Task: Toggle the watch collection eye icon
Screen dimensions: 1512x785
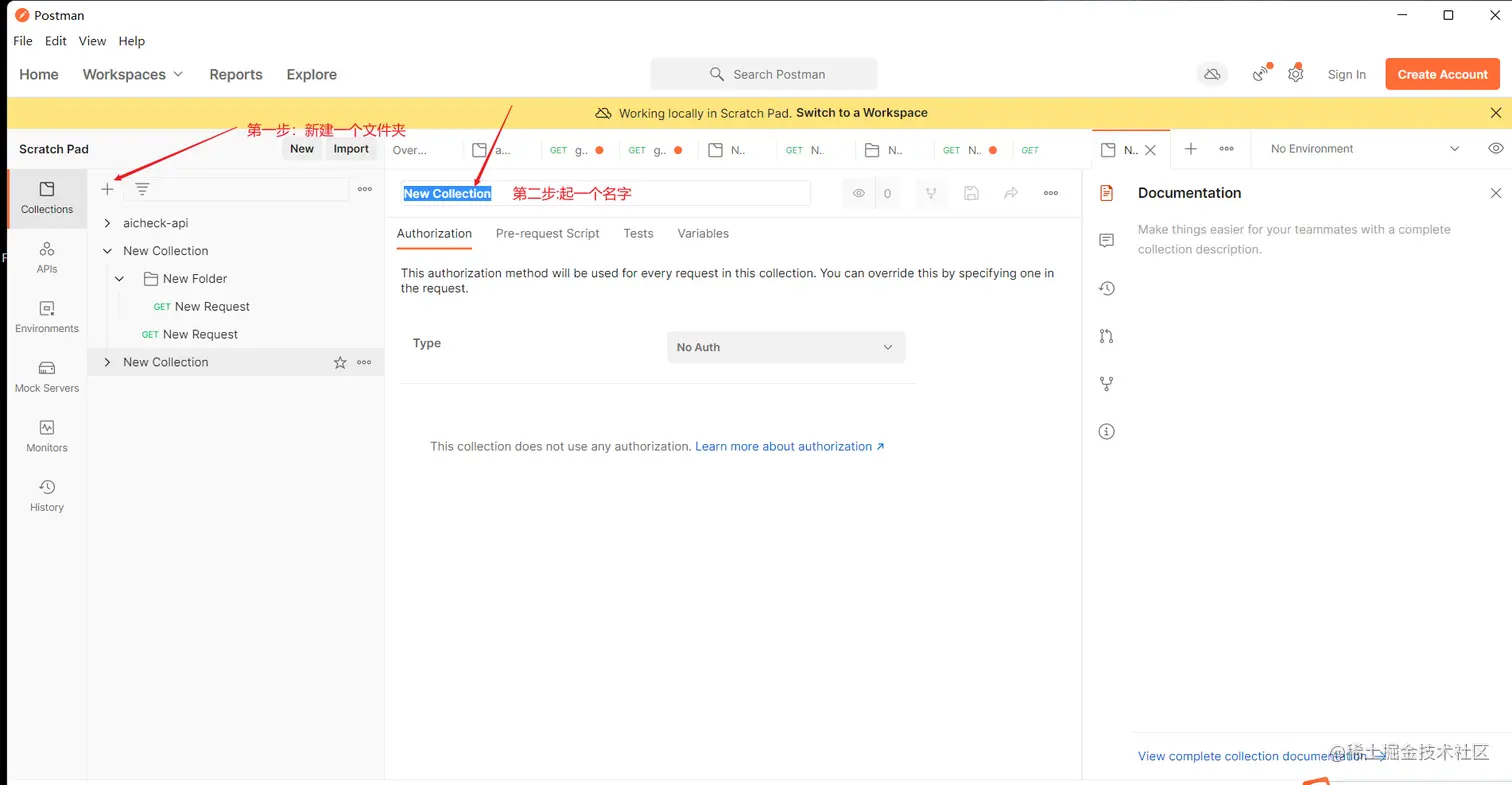Action: (x=858, y=193)
